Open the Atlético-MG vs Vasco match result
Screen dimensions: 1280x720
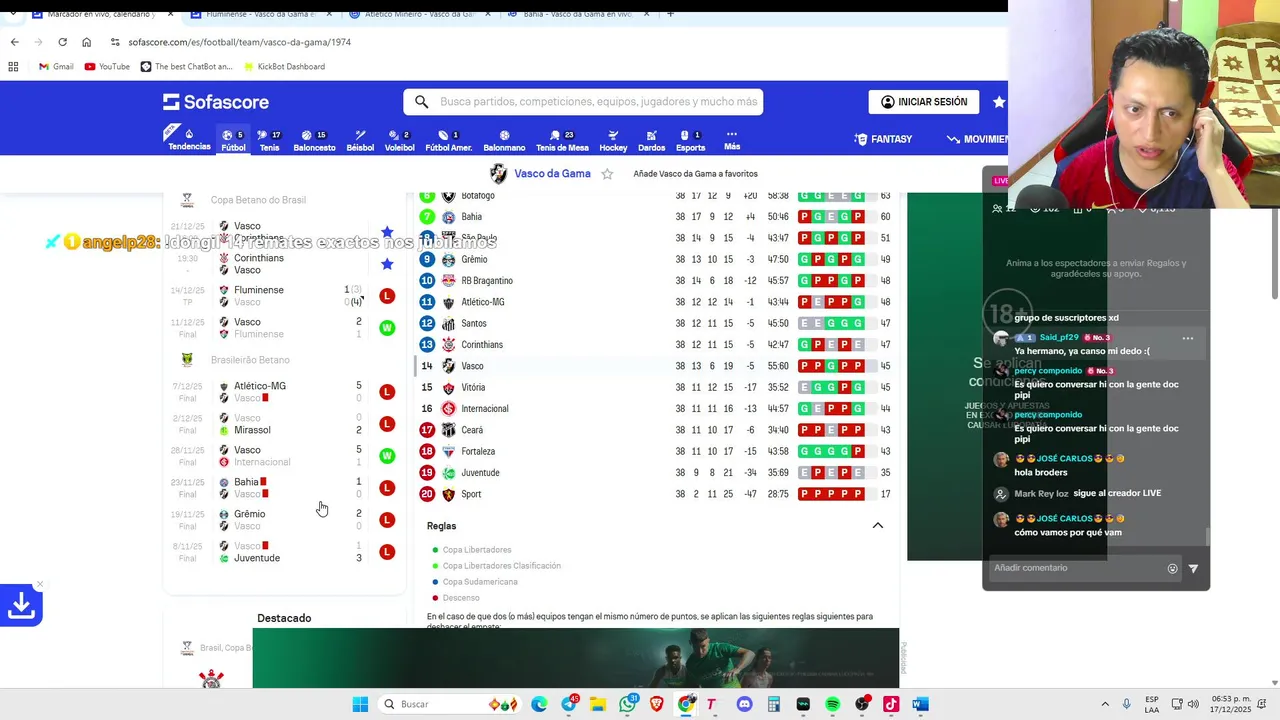click(x=284, y=392)
